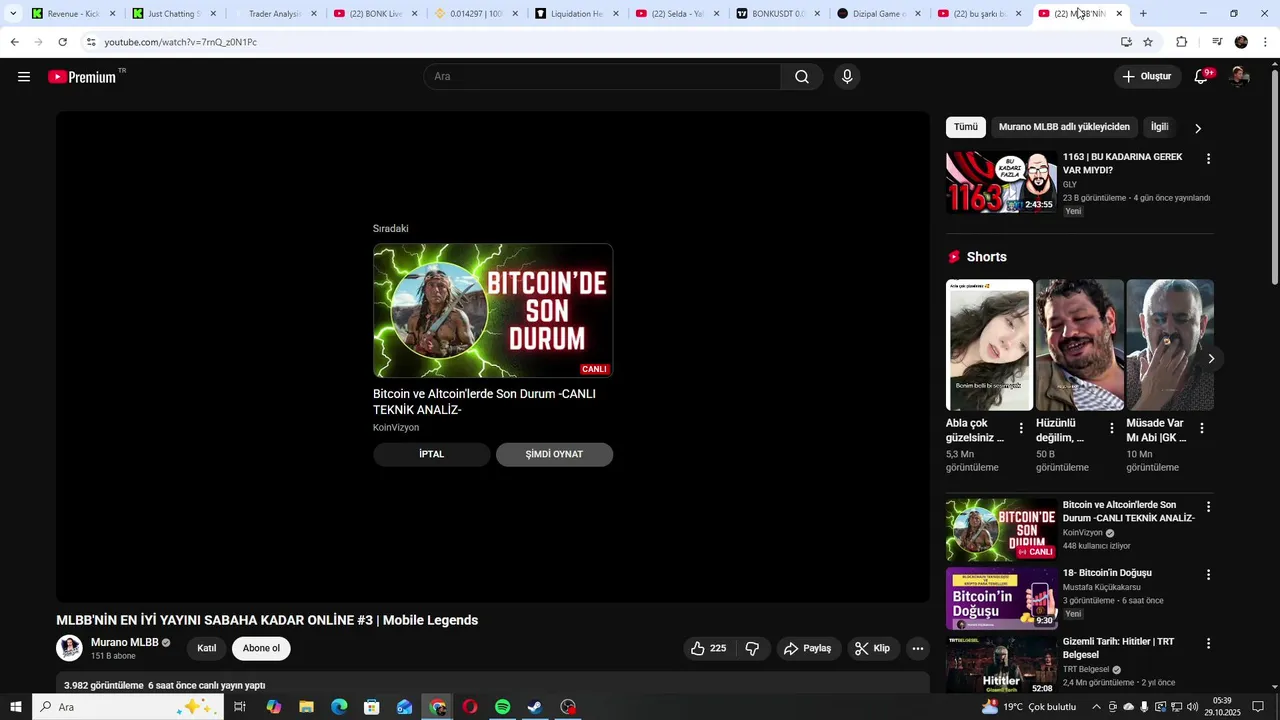
Task: Open the Windows Start menu
Action: [16, 707]
